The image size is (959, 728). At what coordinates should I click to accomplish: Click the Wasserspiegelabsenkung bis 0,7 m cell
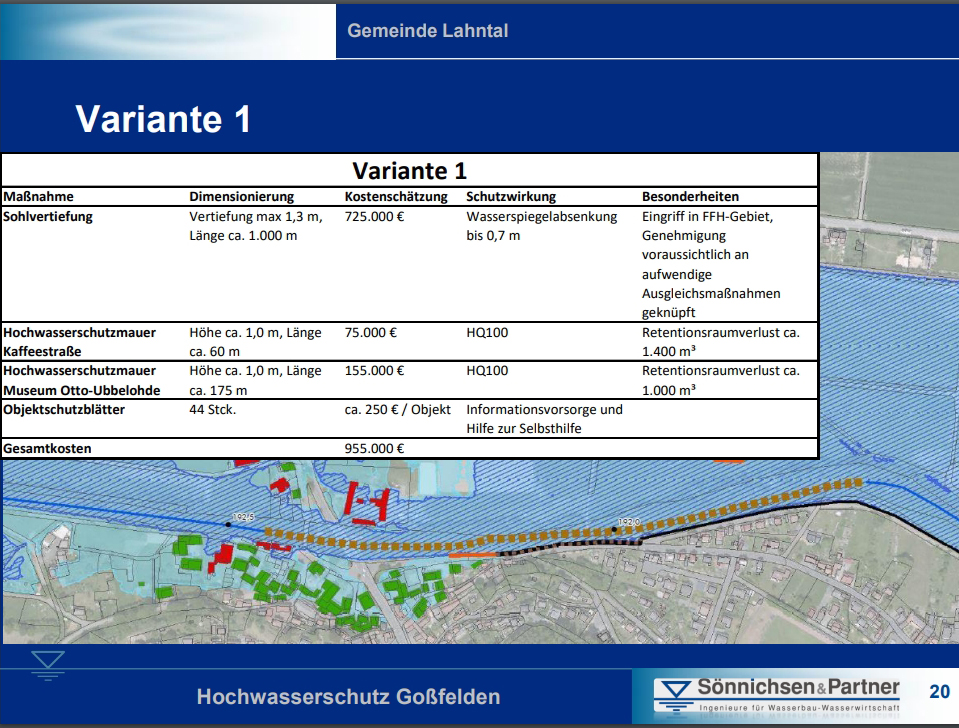coord(543,226)
